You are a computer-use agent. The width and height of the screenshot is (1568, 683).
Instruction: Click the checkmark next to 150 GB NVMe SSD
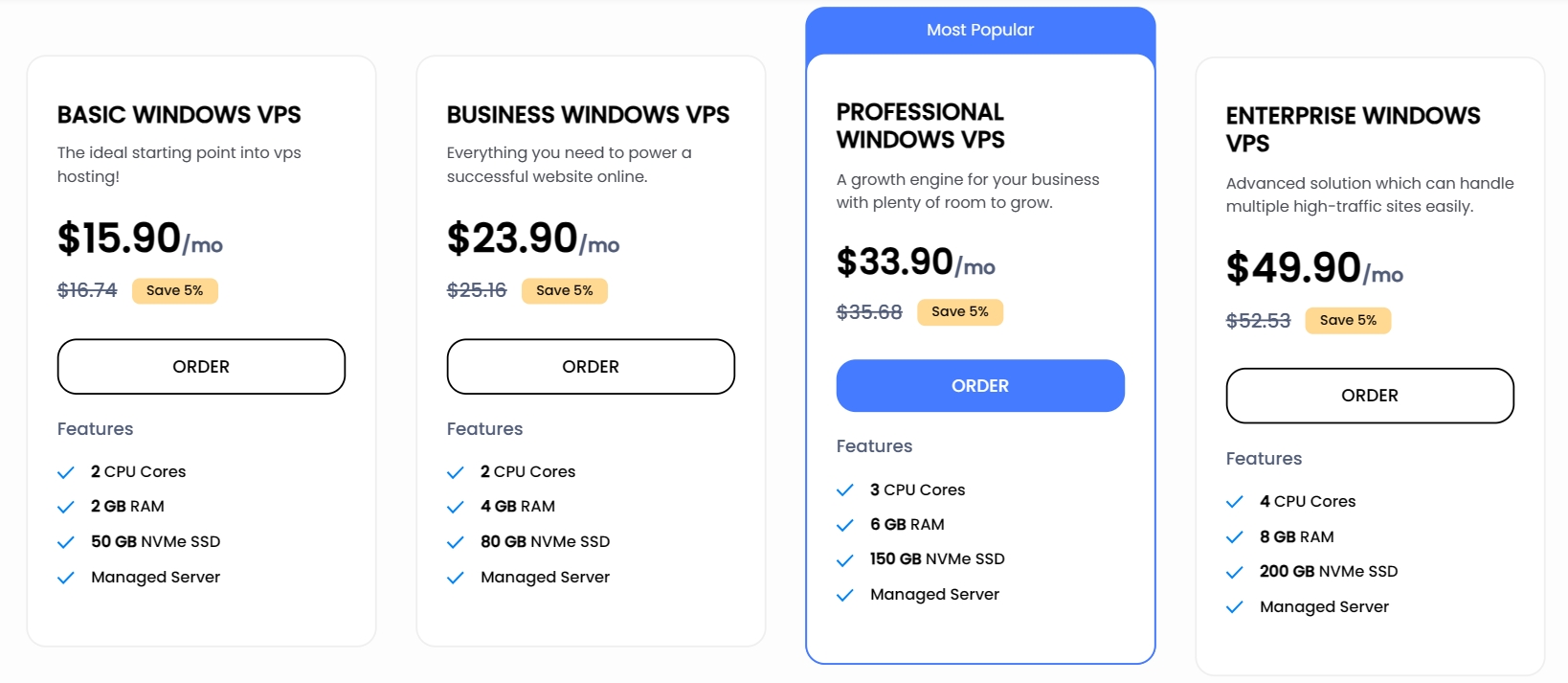846,559
